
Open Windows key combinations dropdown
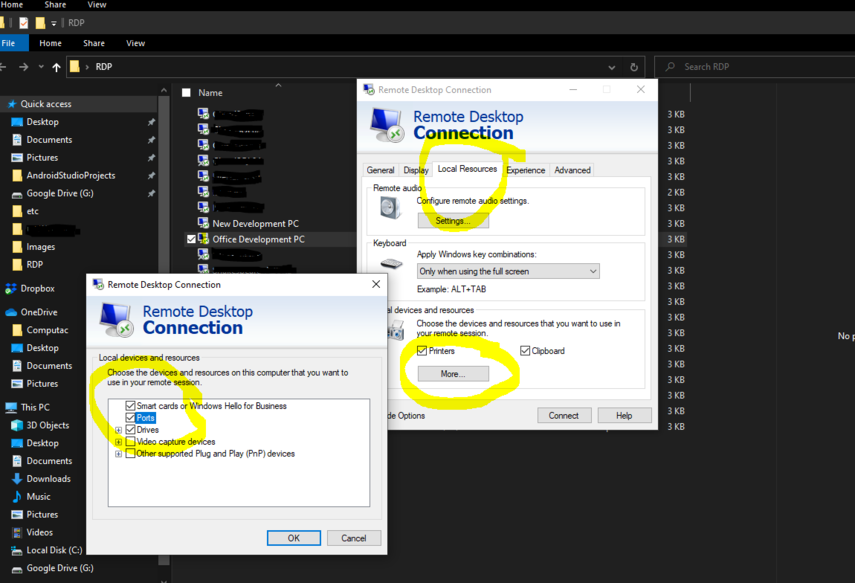[508, 271]
